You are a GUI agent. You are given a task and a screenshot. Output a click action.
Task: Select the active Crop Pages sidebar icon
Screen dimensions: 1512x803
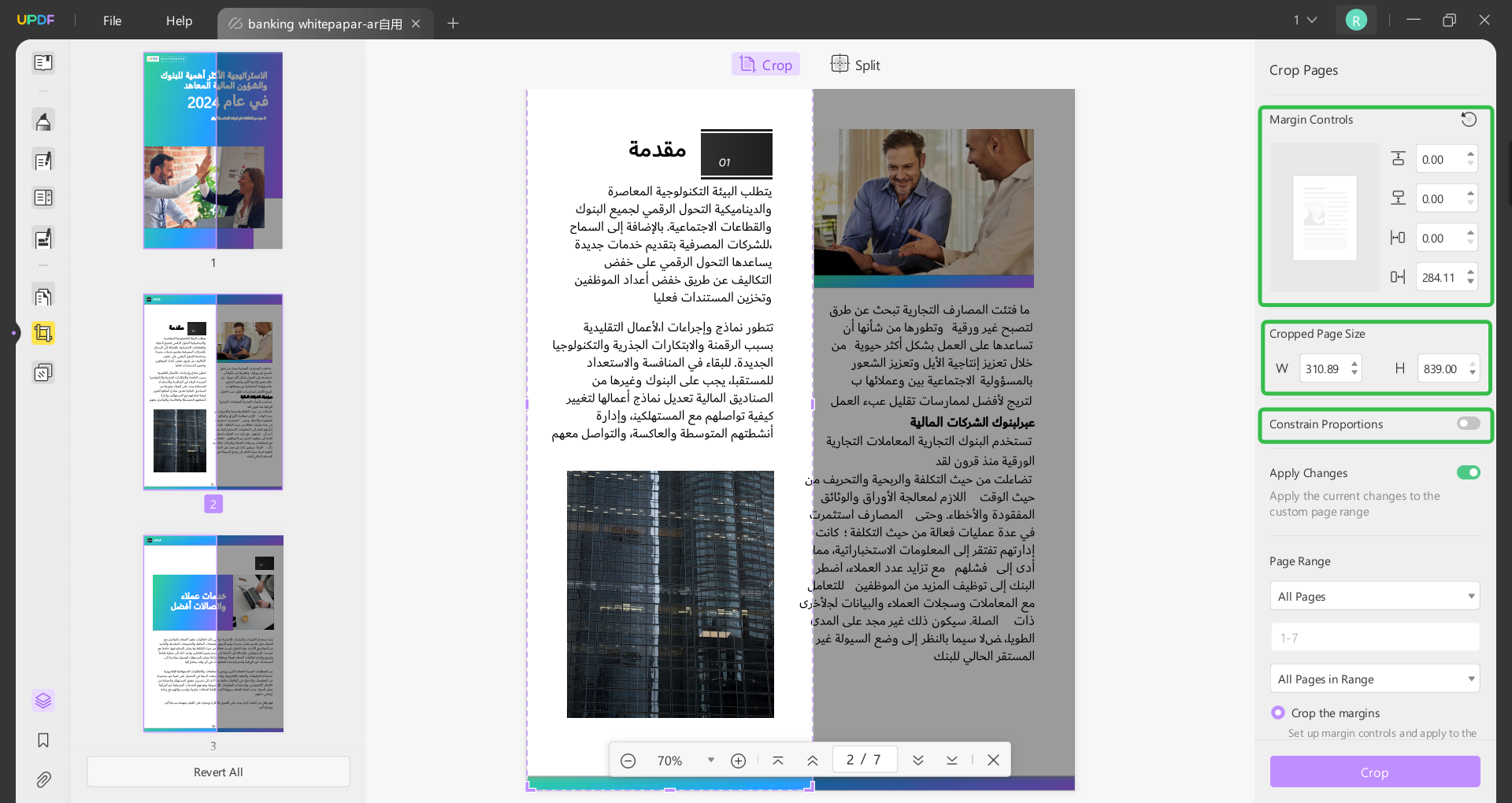tap(43, 333)
